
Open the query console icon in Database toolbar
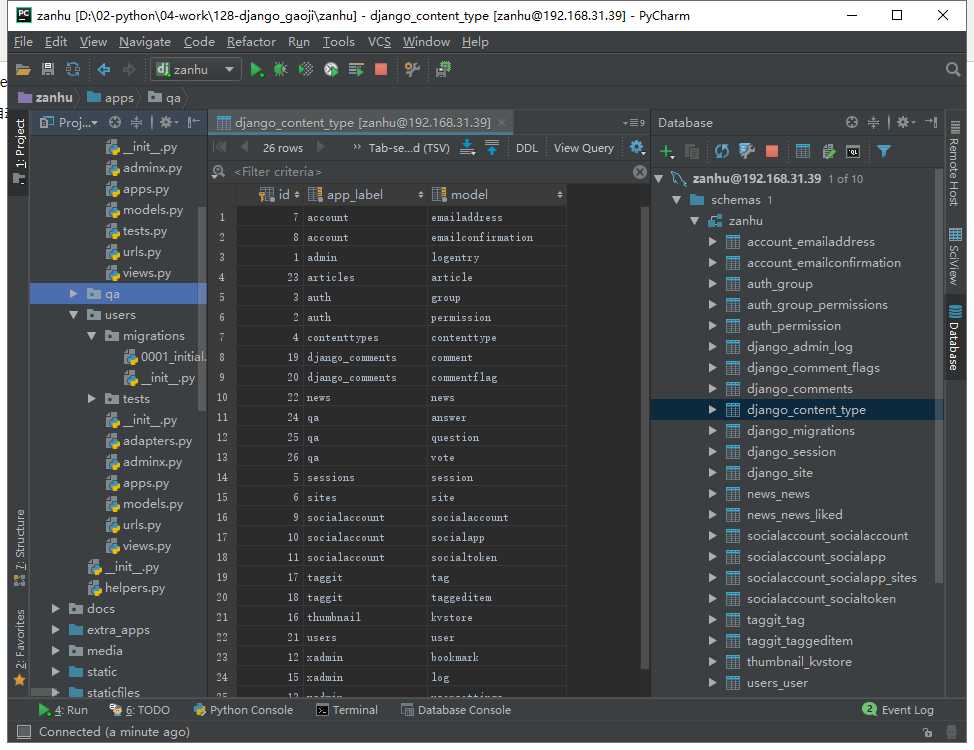pos(853,151)
